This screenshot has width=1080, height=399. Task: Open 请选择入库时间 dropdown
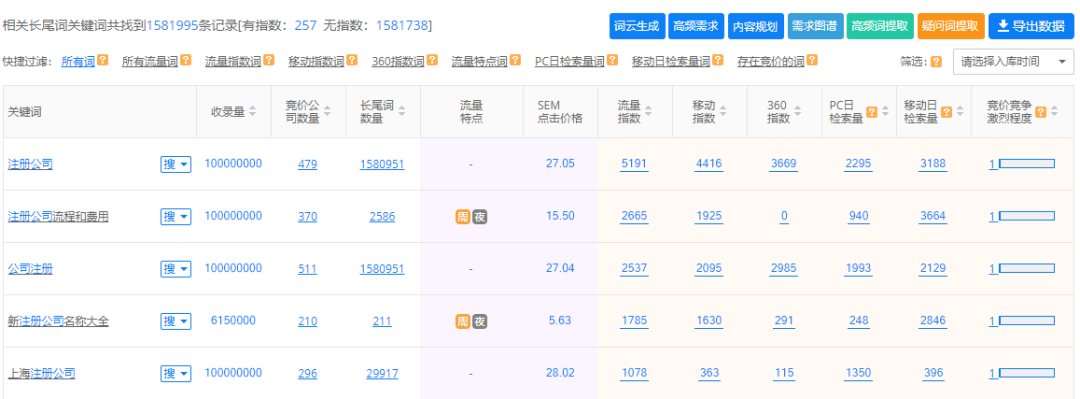tap(1013, 61)
